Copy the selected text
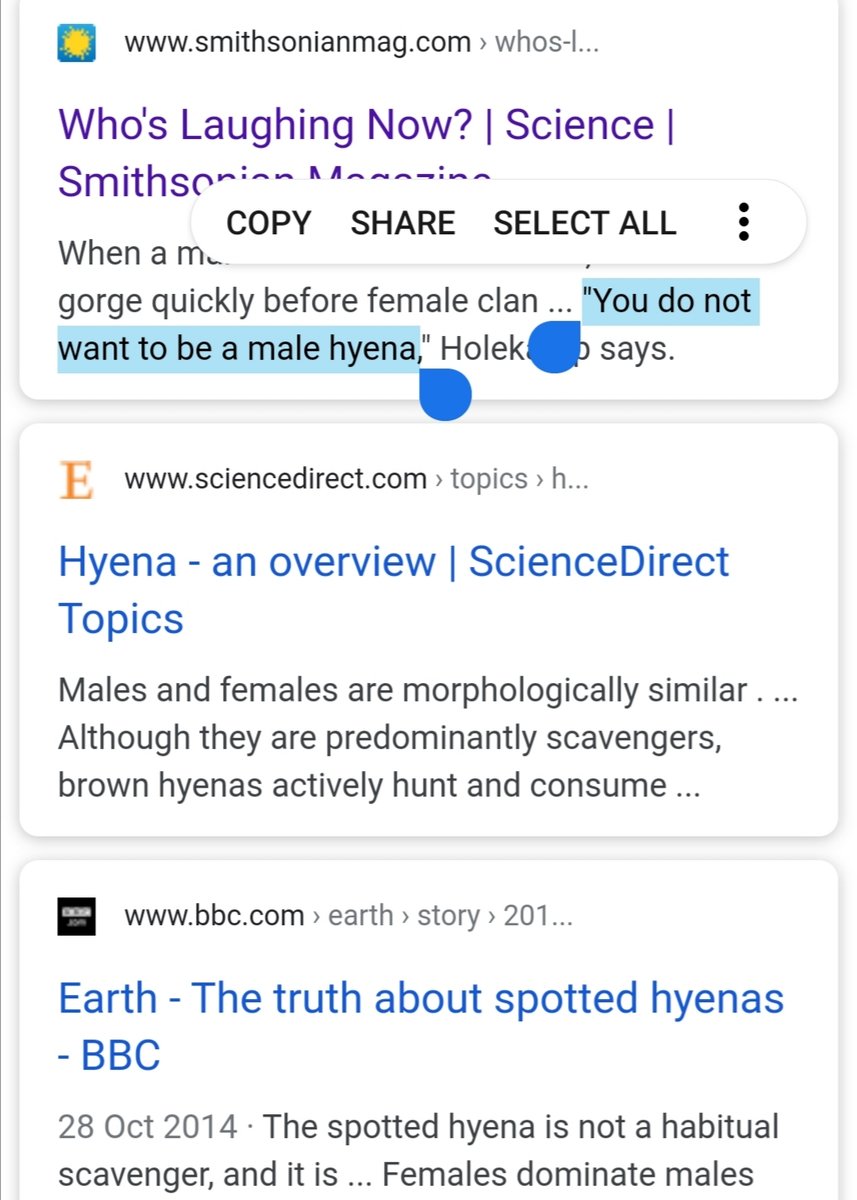 coord(269,222)
